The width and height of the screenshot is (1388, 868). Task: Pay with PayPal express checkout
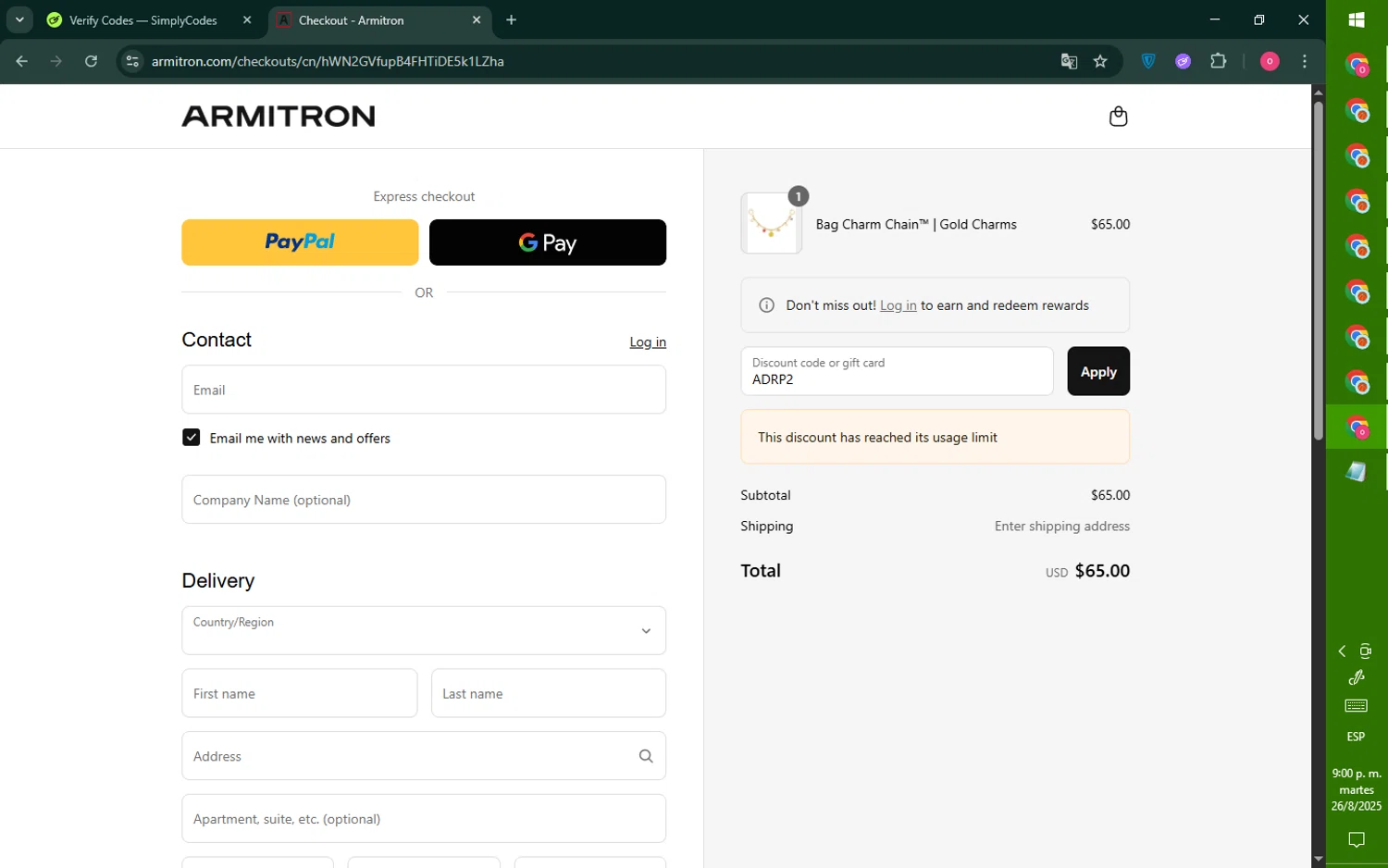[300, 242]
